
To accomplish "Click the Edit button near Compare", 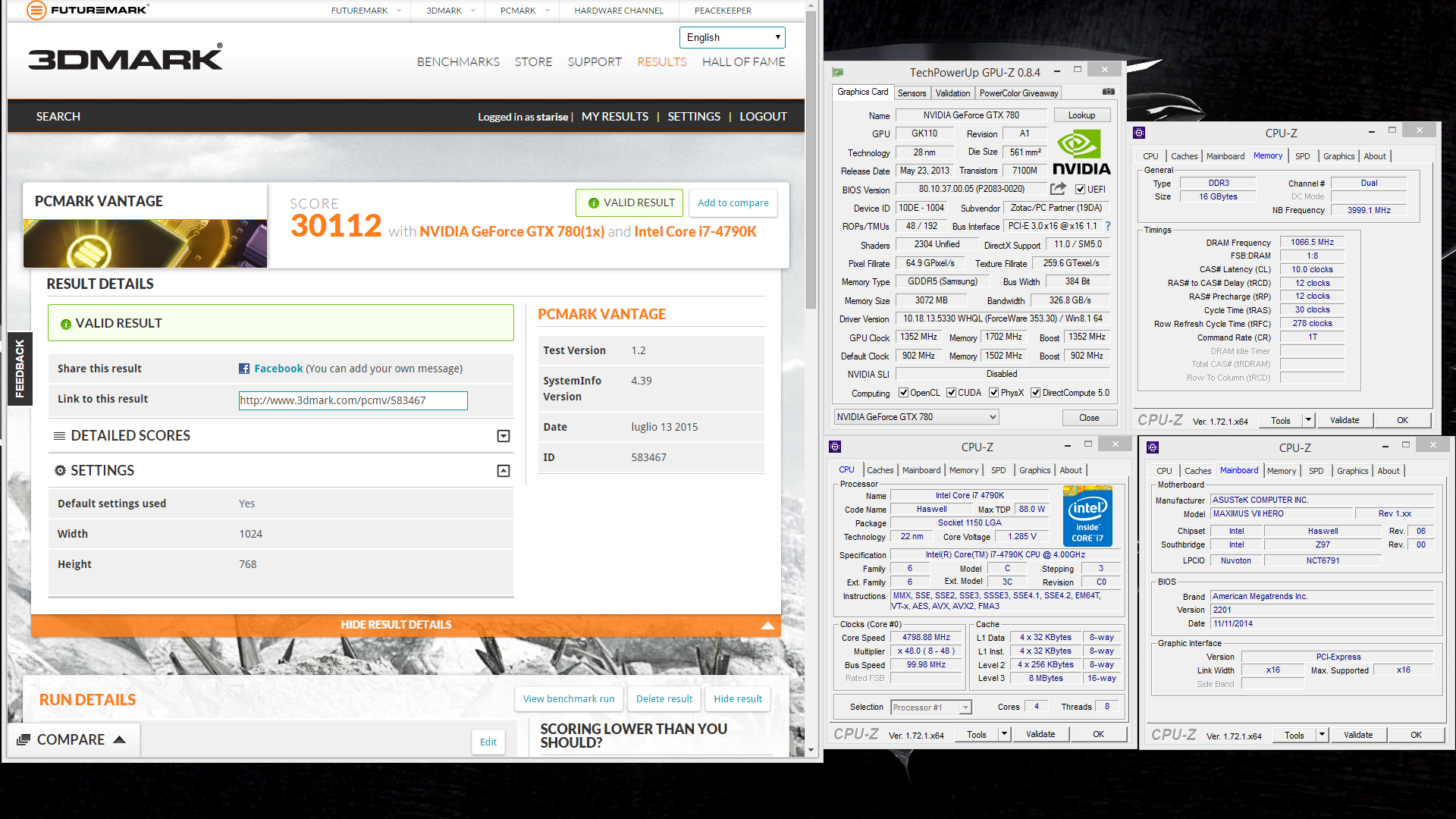I will (488, 742).
